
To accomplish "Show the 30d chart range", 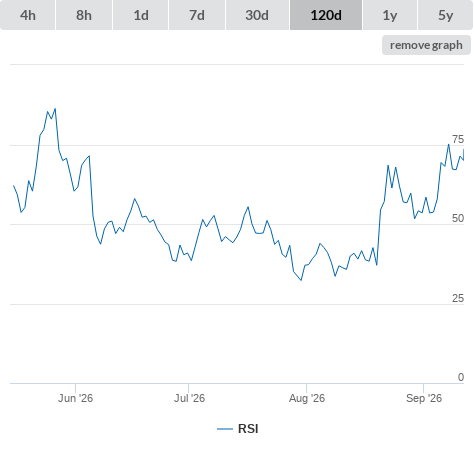I will (257, 15).
